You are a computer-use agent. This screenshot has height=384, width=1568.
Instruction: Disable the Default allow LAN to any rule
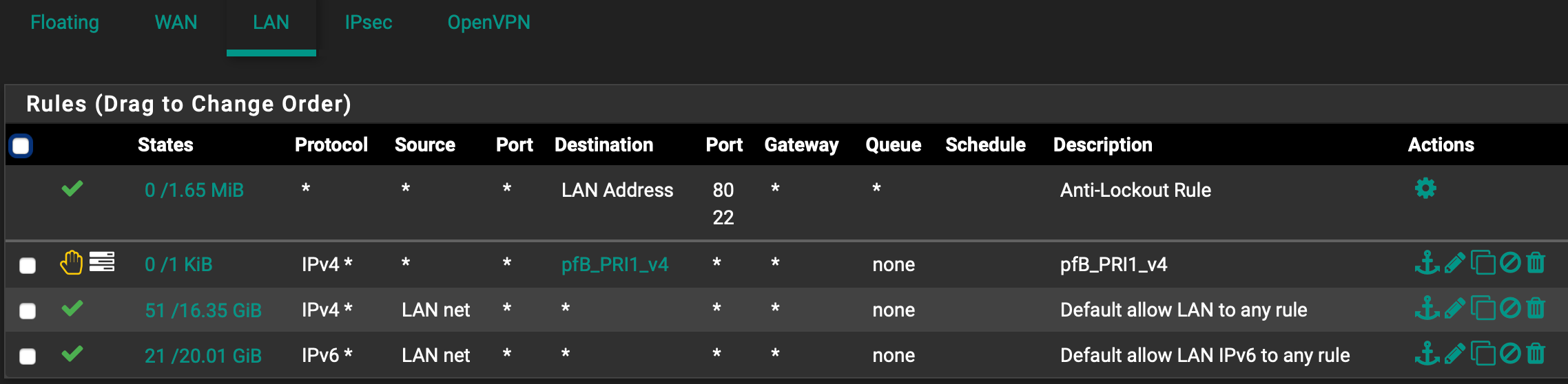pyautogui.click(x=1510, y=308)
